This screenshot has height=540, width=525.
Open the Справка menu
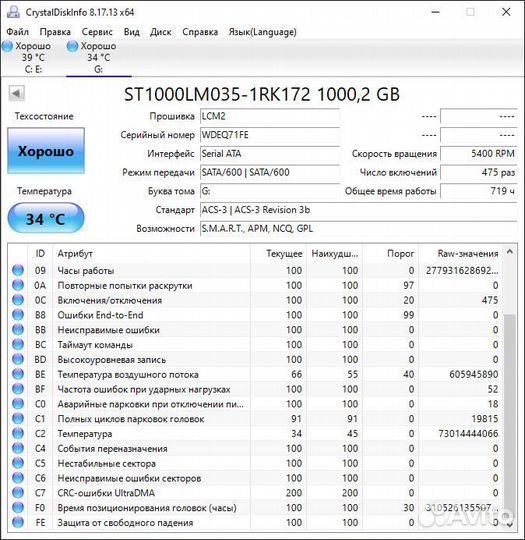click(200, 32)
